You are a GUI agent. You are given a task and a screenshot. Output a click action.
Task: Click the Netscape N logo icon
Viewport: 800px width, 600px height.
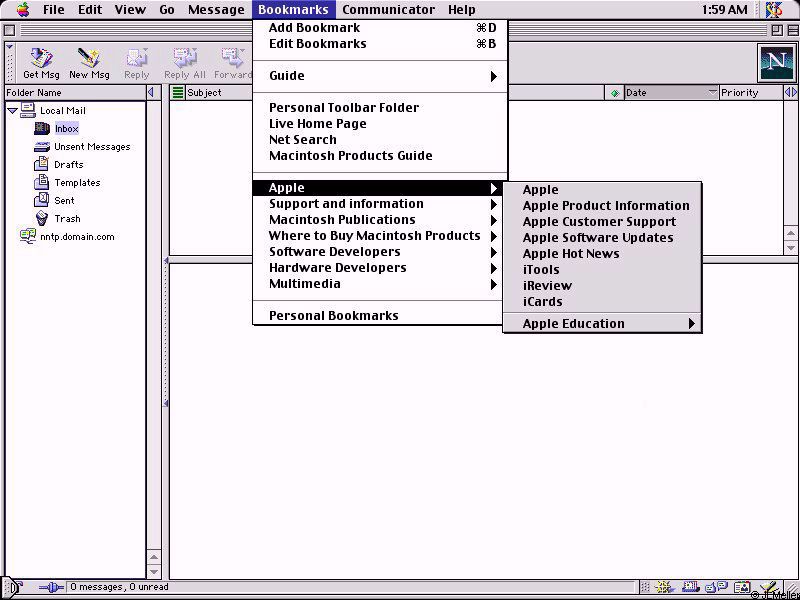pos(775,63)
